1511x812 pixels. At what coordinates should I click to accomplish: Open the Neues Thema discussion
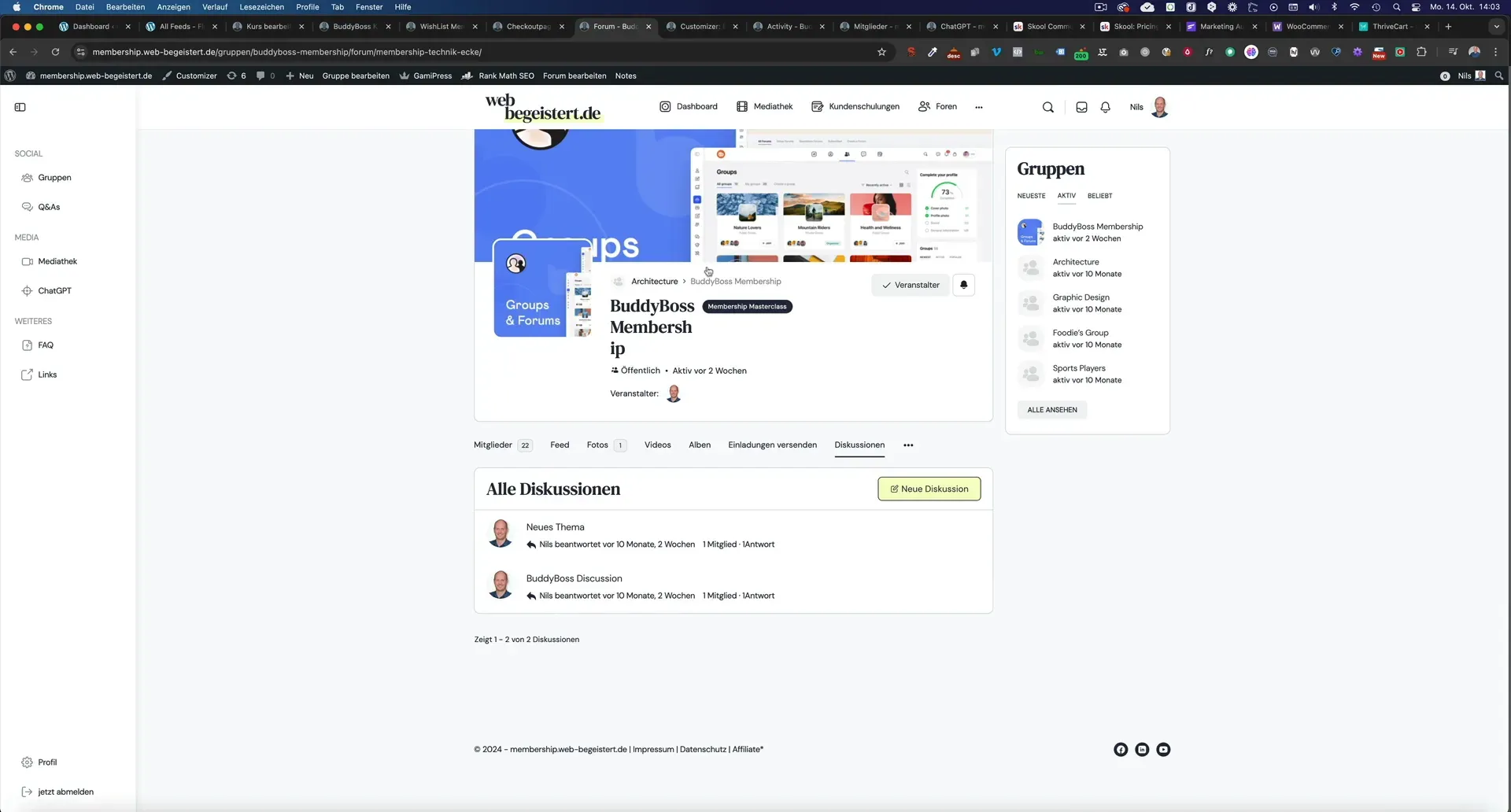click(555, 527)
